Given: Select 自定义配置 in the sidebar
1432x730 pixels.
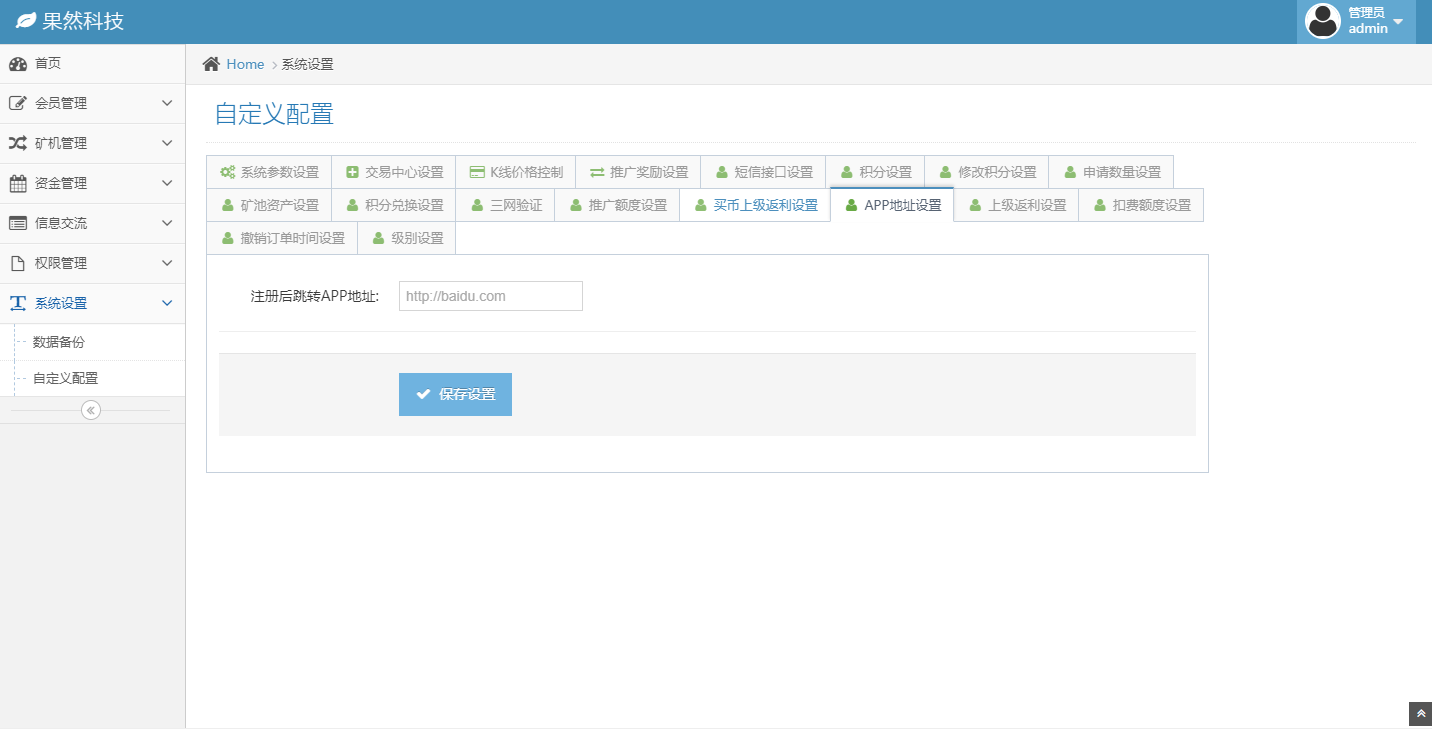Looking at the screenshot, I should pos(92,379).
